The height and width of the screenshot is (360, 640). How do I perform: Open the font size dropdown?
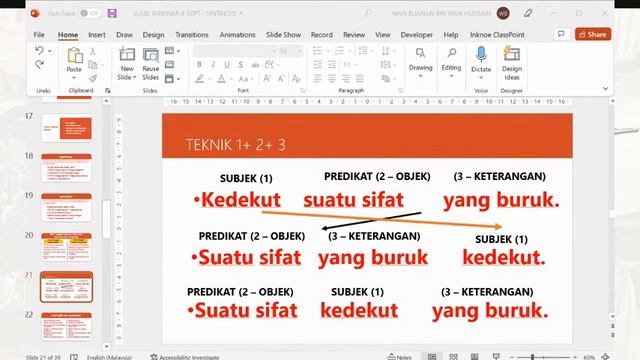pos(300,51)
